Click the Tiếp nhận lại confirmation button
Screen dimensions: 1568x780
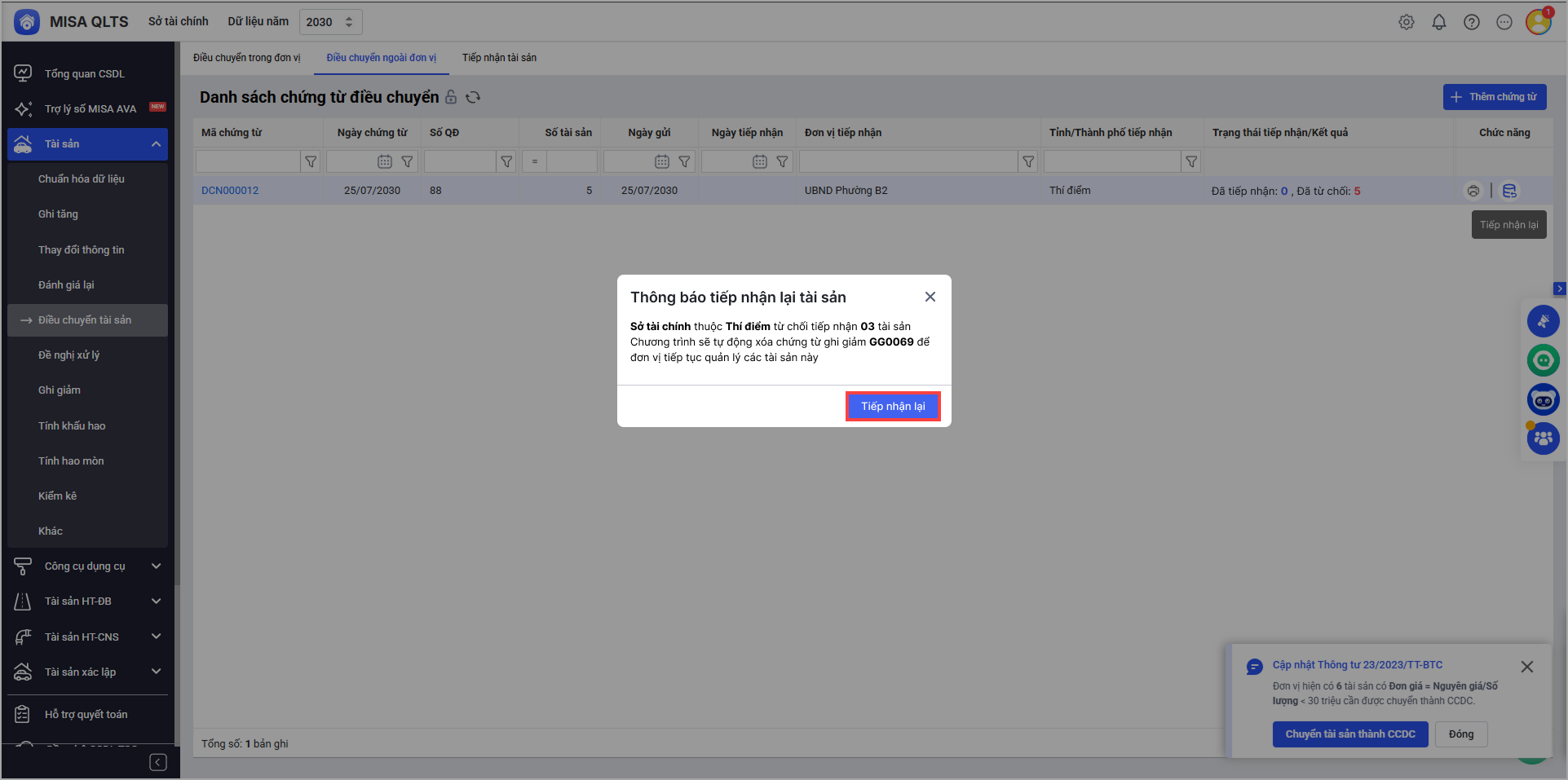893,406
